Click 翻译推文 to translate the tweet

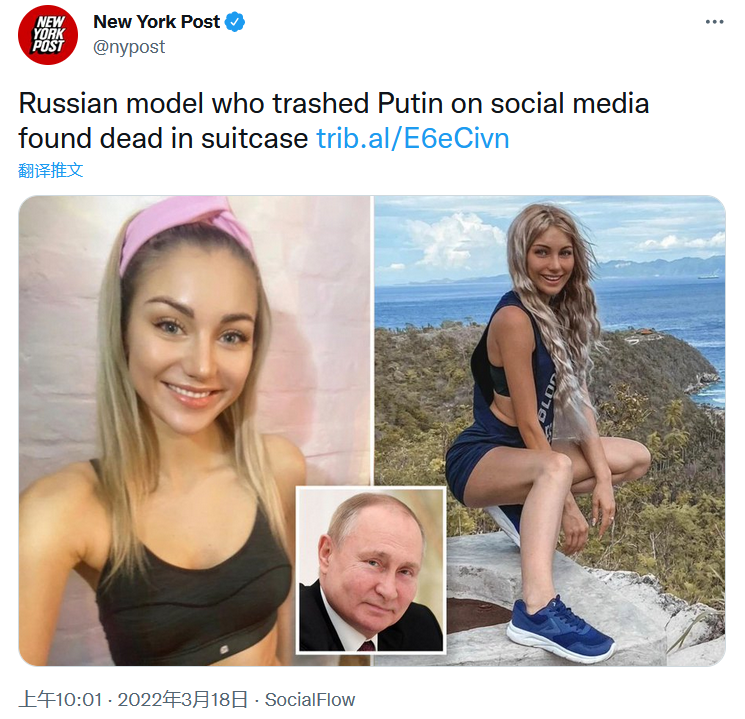click(51, 170)
